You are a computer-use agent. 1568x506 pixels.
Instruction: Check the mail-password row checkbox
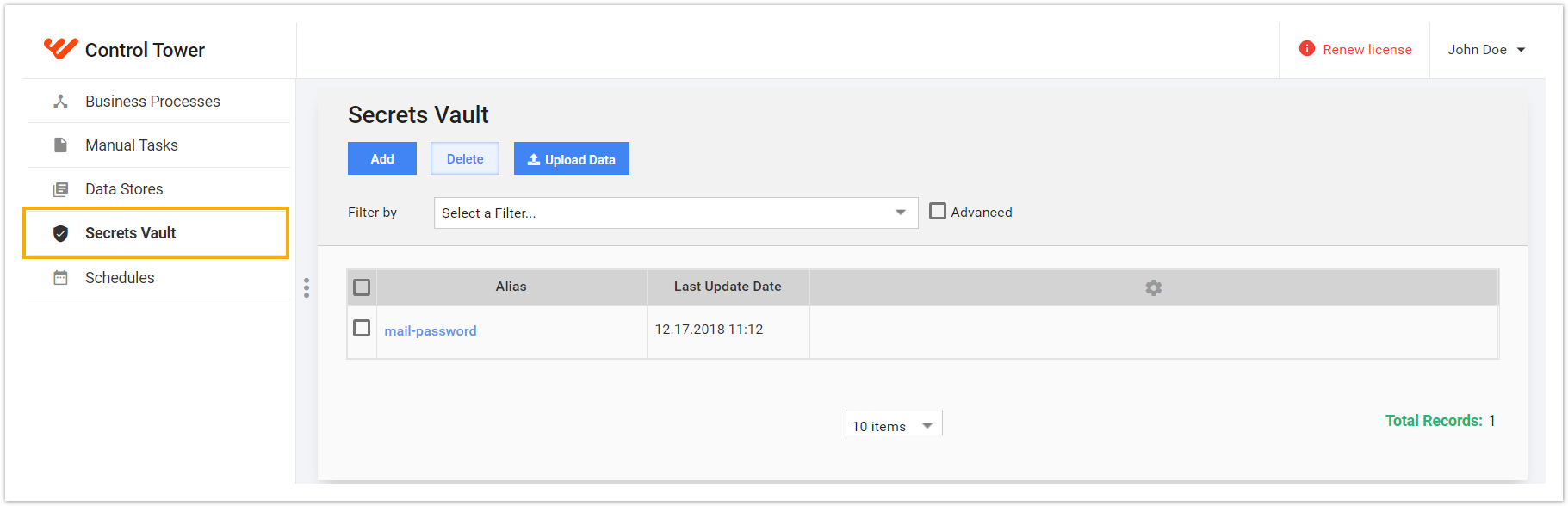(x=362, y=328)
